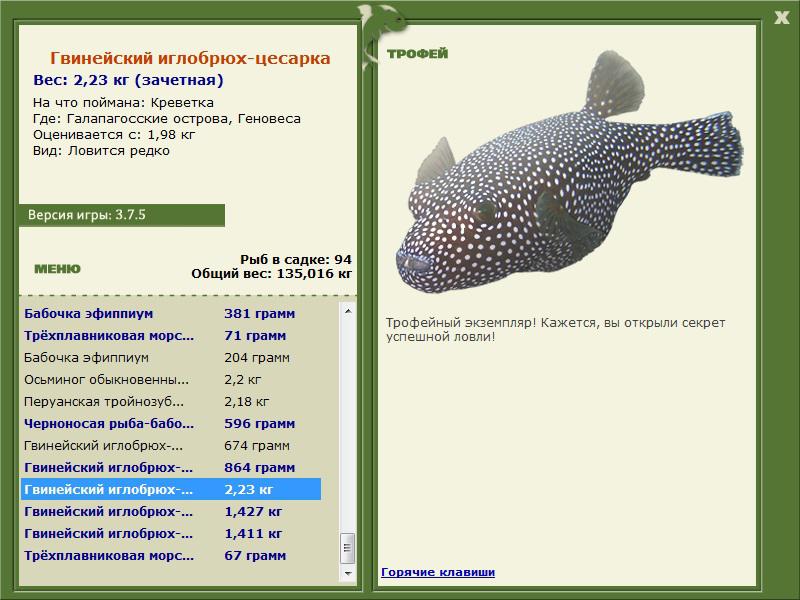The height and width of the screenshot is (600, 800).
Task: Select Гвинейский иглобрюх 1,411 кг row
Action: point(171,533)
